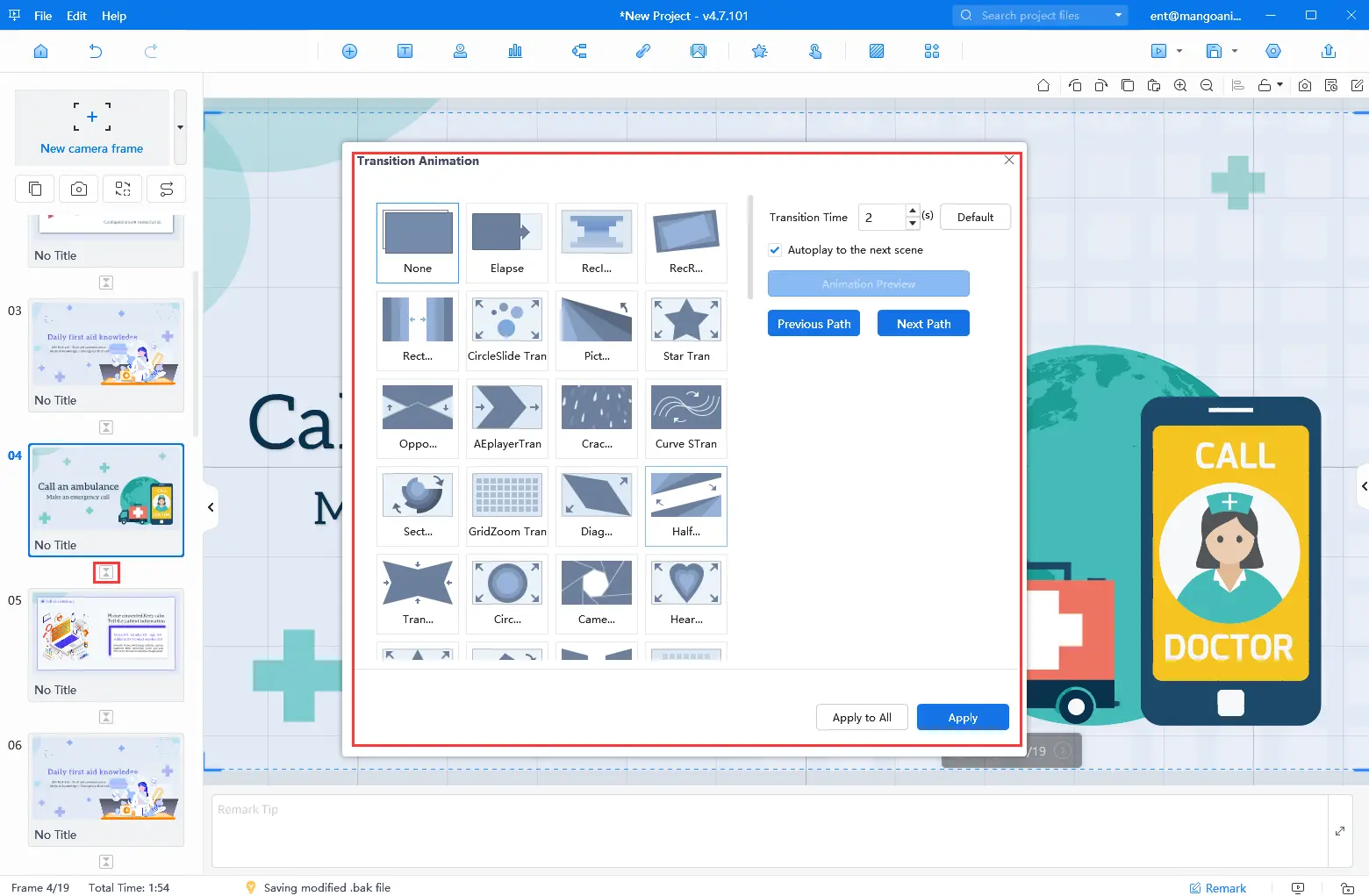Image resolution: width=1369 pixels, height=896 pixels.
Task: Open the Chart insert tool icon
Action: [515, 51]
